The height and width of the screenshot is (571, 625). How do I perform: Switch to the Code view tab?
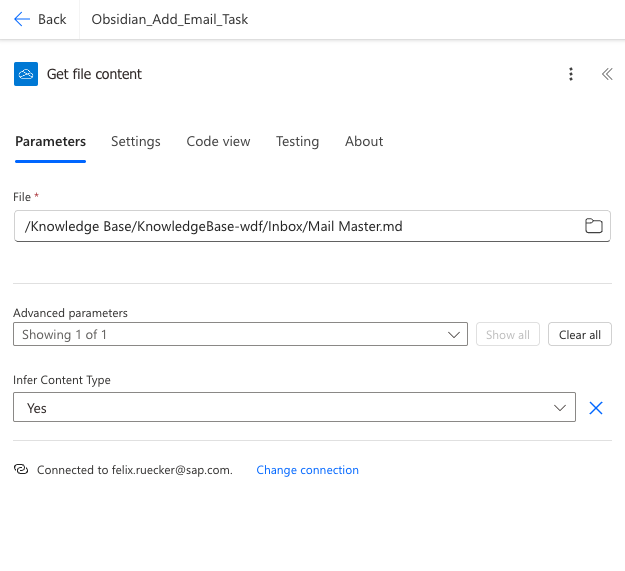218,142
